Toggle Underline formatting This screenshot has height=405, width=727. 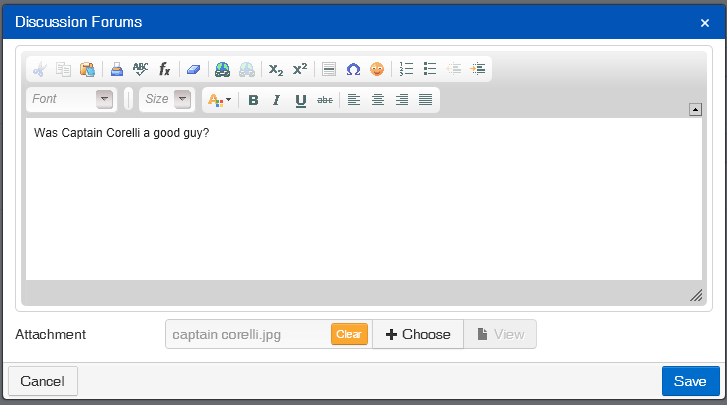coord(300,100)
